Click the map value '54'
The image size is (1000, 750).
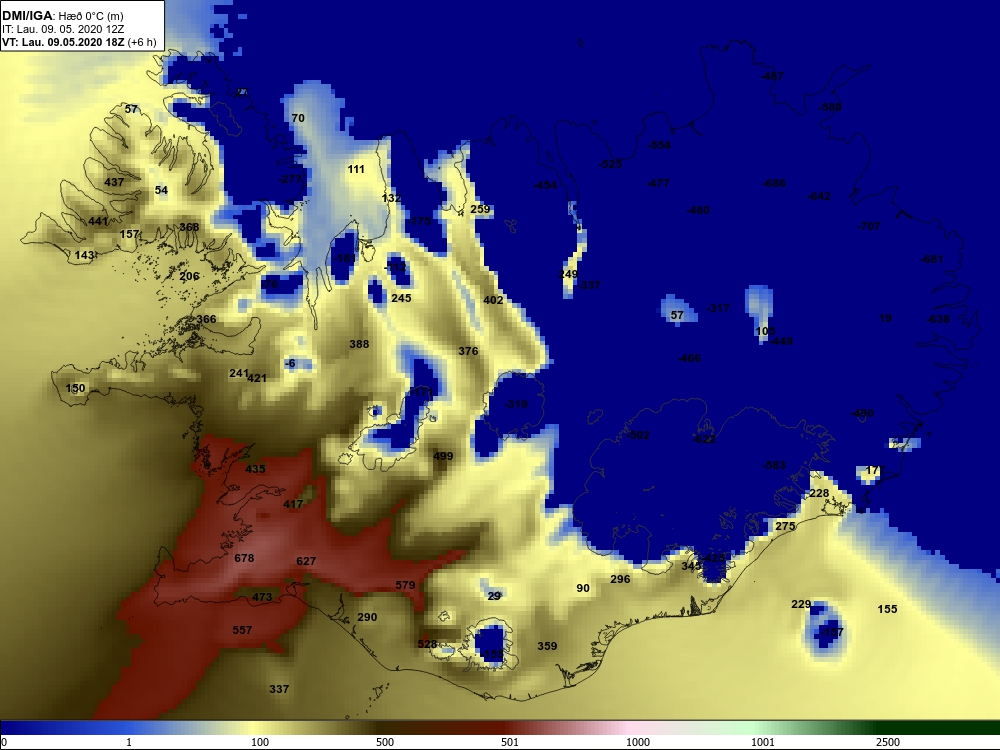pos(161,190)
